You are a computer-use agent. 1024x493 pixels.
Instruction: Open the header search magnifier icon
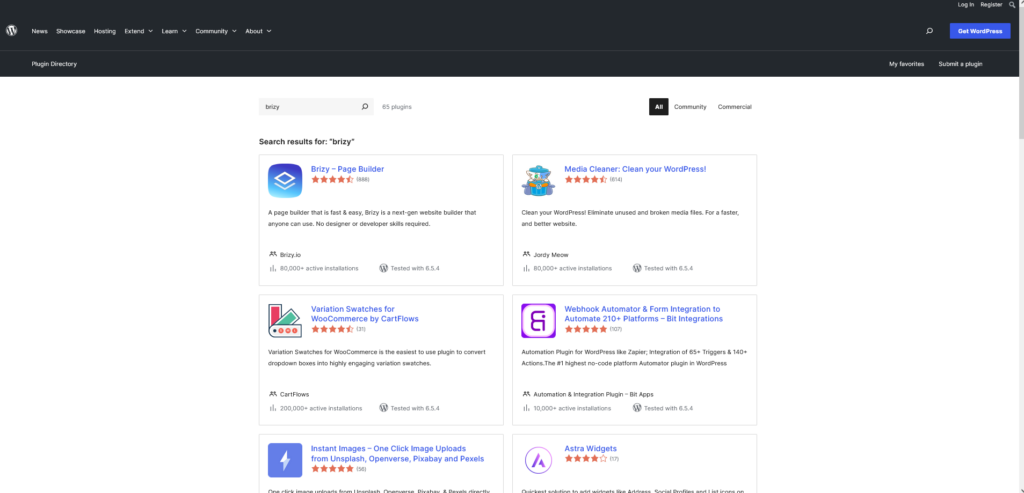pos(929,31)
